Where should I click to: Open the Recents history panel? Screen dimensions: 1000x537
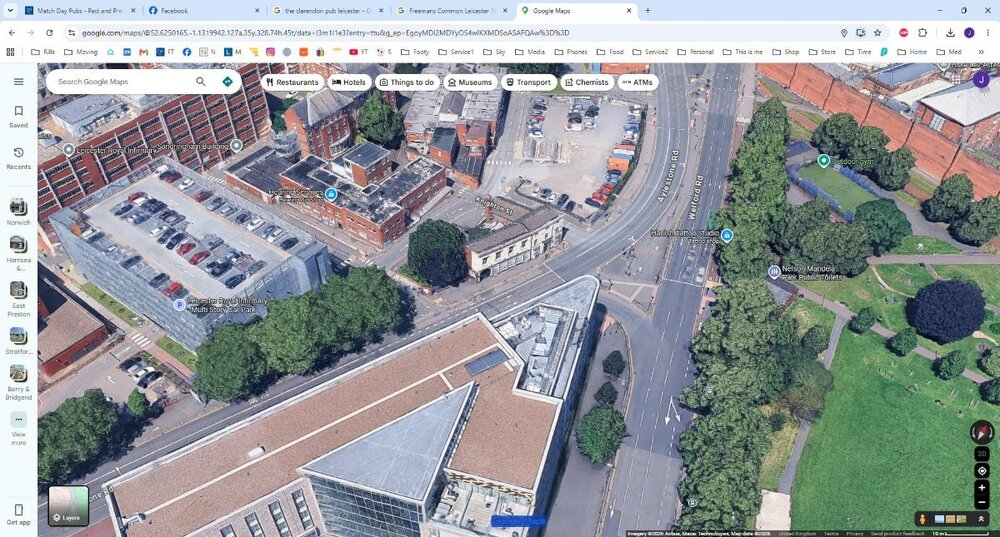click(x=18, y=158)
